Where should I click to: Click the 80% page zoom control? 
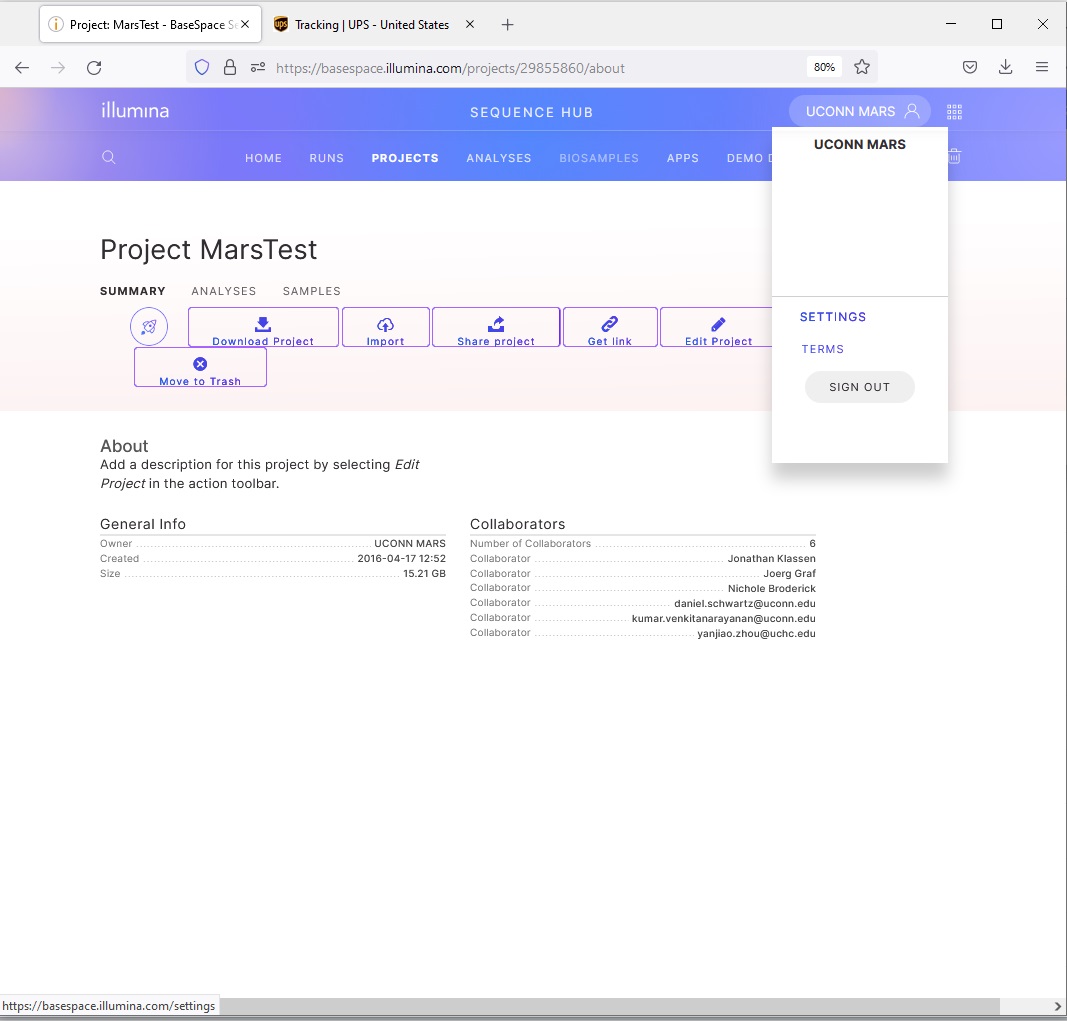tap(823, 67)
